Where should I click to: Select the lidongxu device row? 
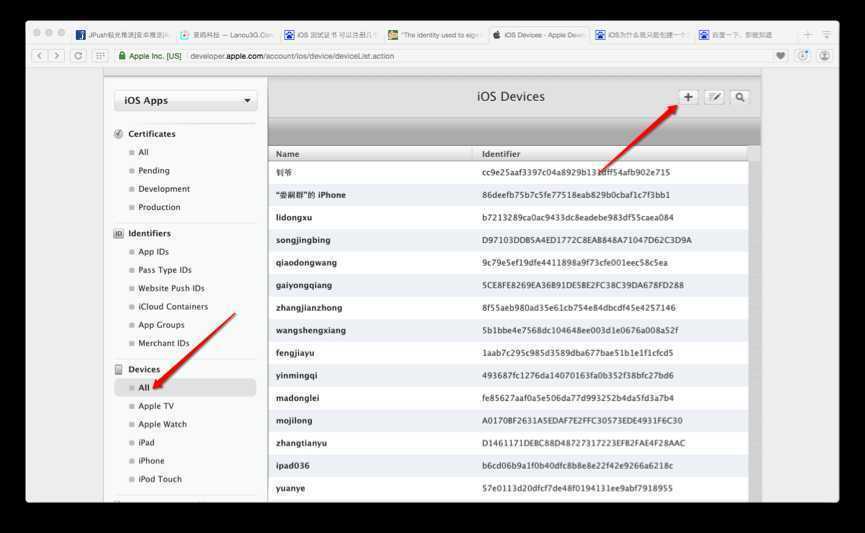point(508,217)
